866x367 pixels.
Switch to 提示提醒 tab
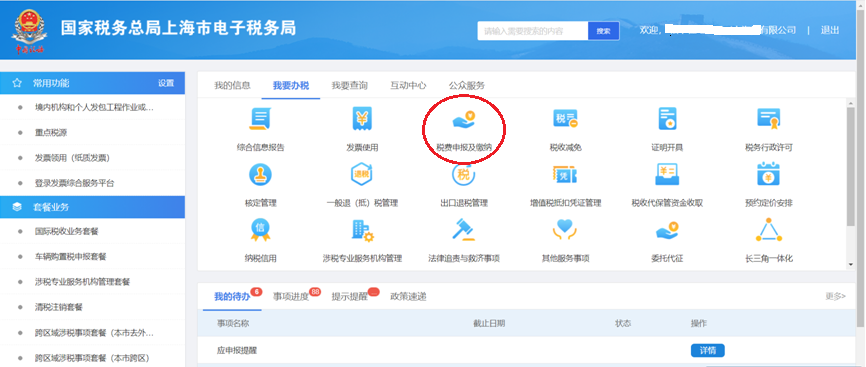click(349, 297)
